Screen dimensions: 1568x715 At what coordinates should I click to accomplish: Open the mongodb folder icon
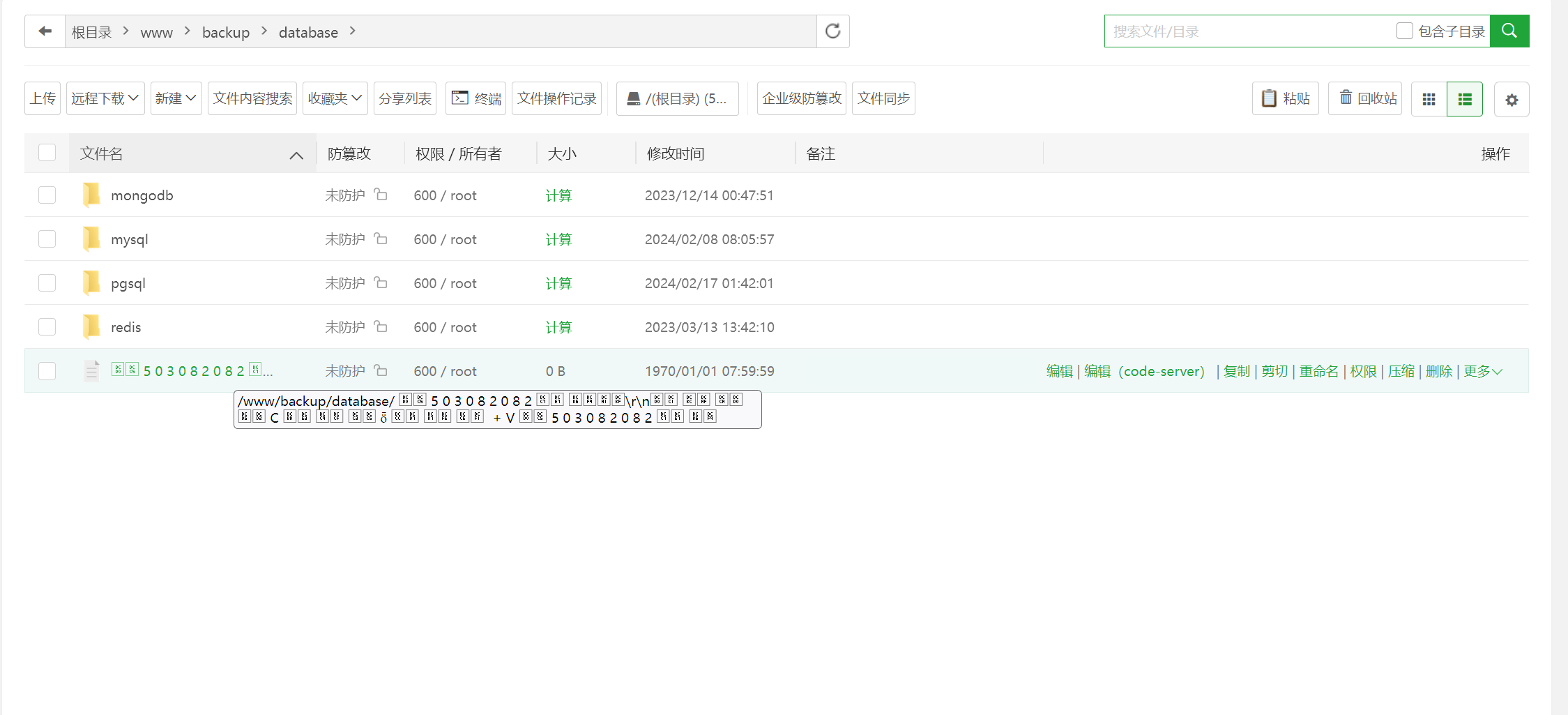[91, 195]
